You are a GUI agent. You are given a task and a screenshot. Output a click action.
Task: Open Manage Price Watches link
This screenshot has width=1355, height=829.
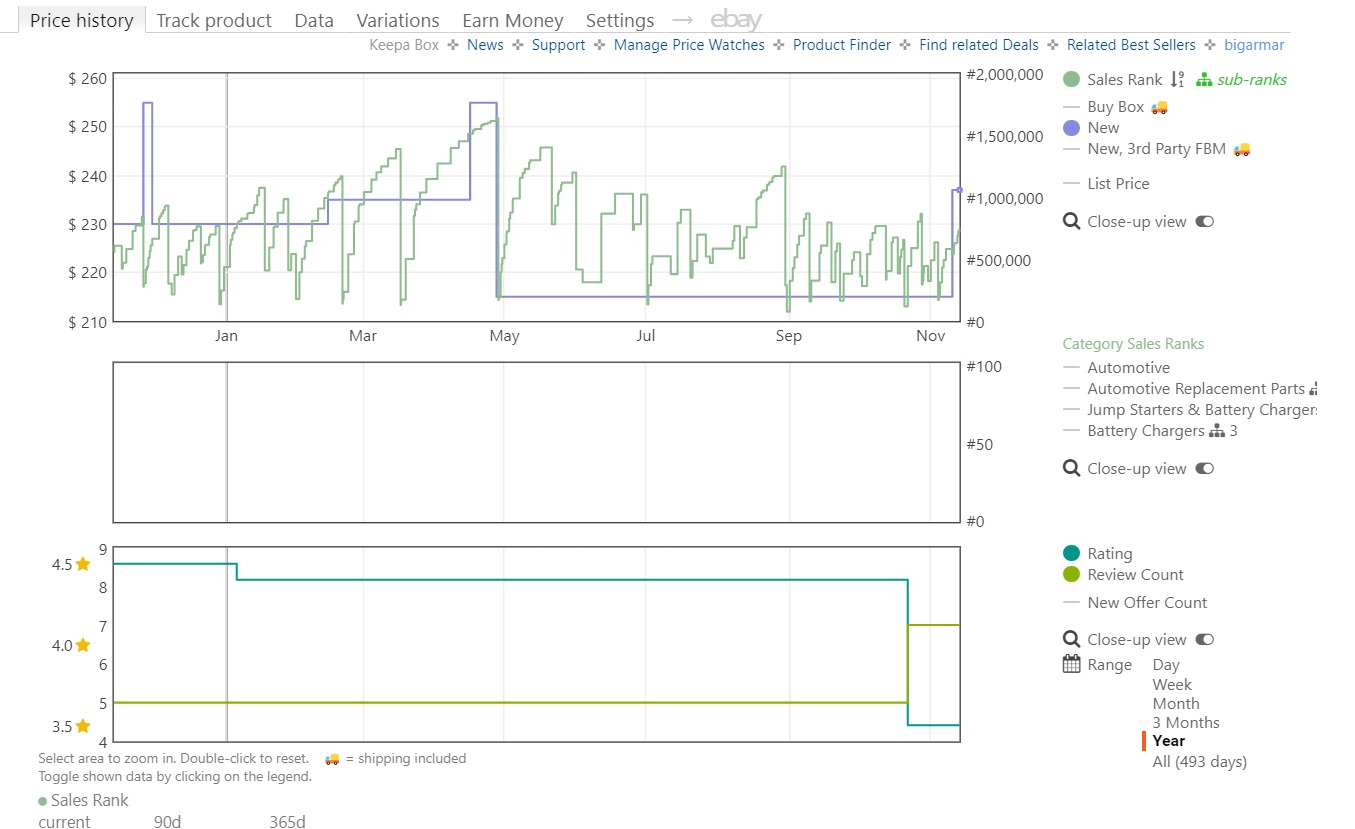689,45
